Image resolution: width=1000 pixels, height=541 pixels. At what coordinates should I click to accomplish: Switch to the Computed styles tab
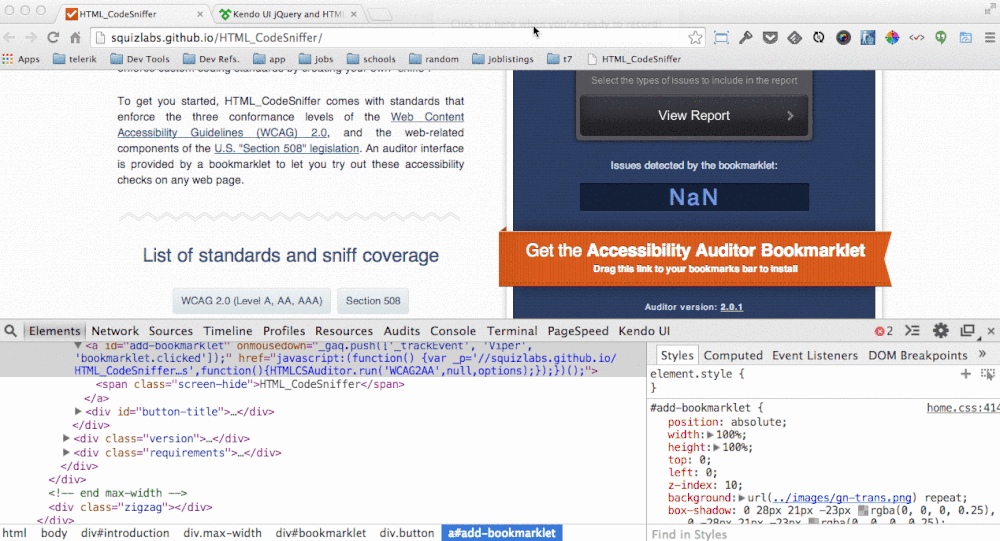[733, 355]
